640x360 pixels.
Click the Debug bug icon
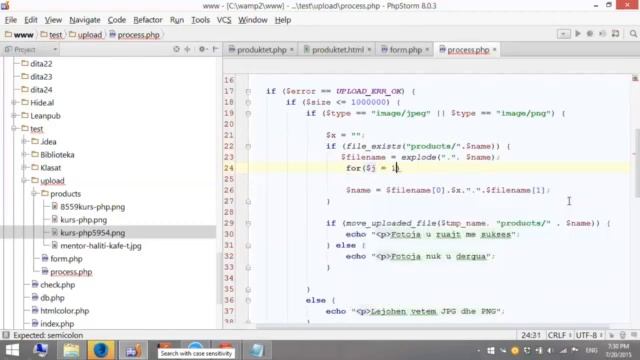coord(590,34)
